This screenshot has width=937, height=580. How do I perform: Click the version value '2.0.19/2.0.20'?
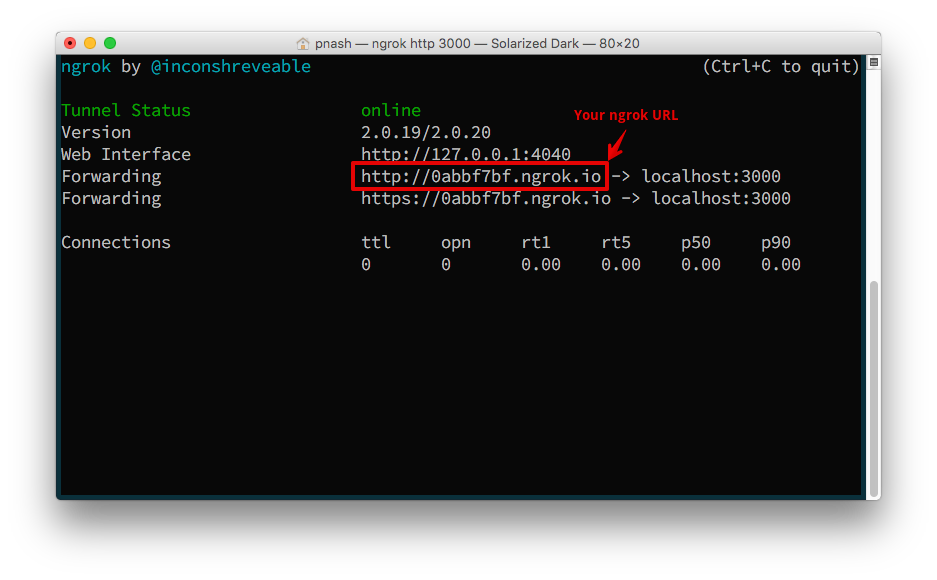point(426,133)
